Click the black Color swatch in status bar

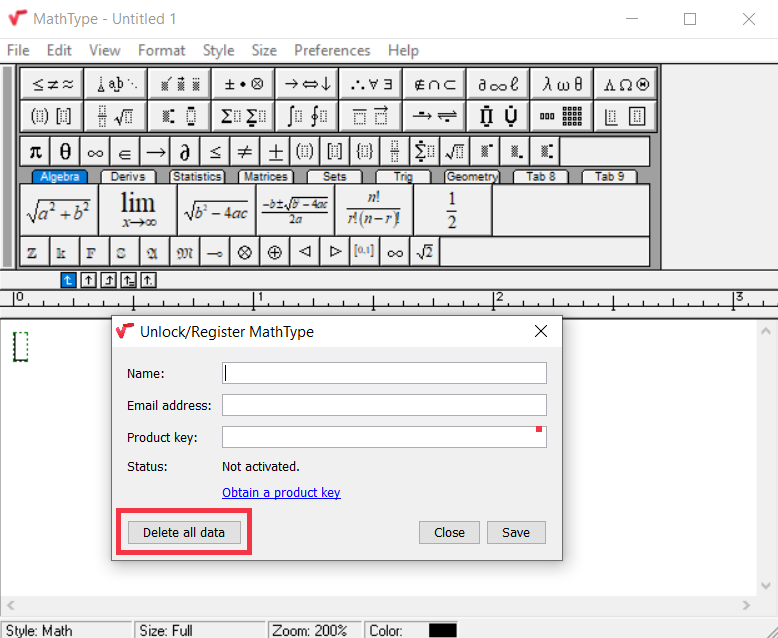(442, 630)
